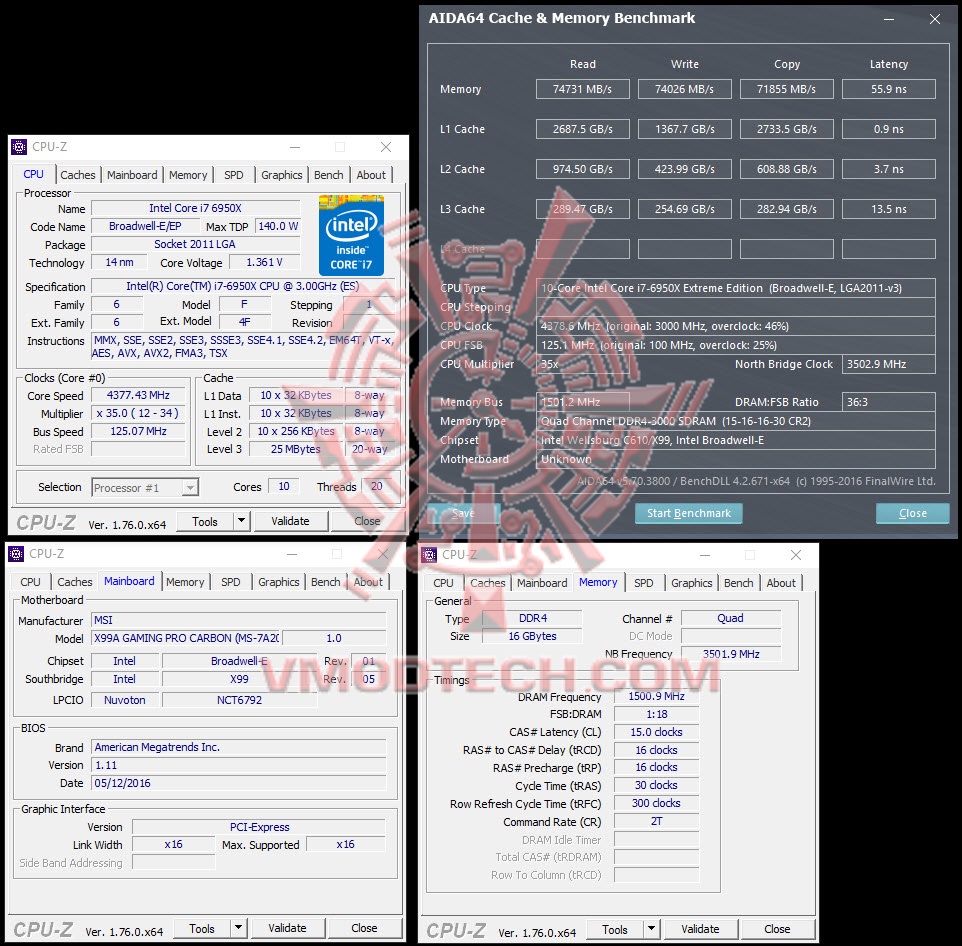Screen dimensions: 962x946
Task: Click L2 Cache Copy value 608.88 GB/s
Action: [787, 169]
